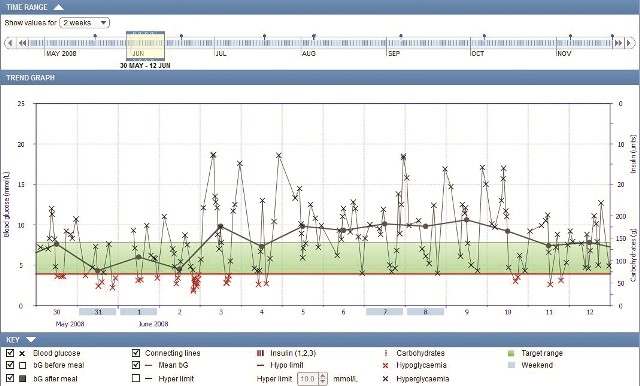The width and height of the screenshot is (640, 386).
Task: Jump to SEP on the timeline
Action: [394, 53]
